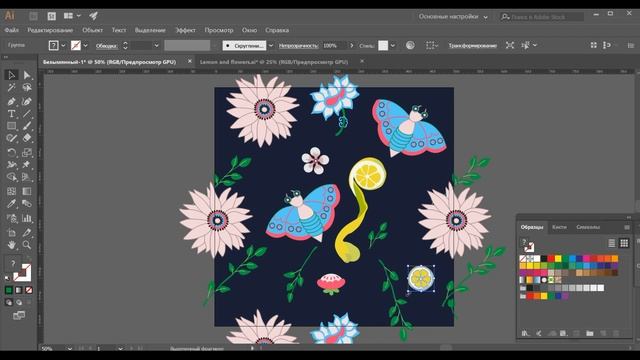Open the Редактирование menu
Viewport: 640px width, 360px height.
coord(50,30)
